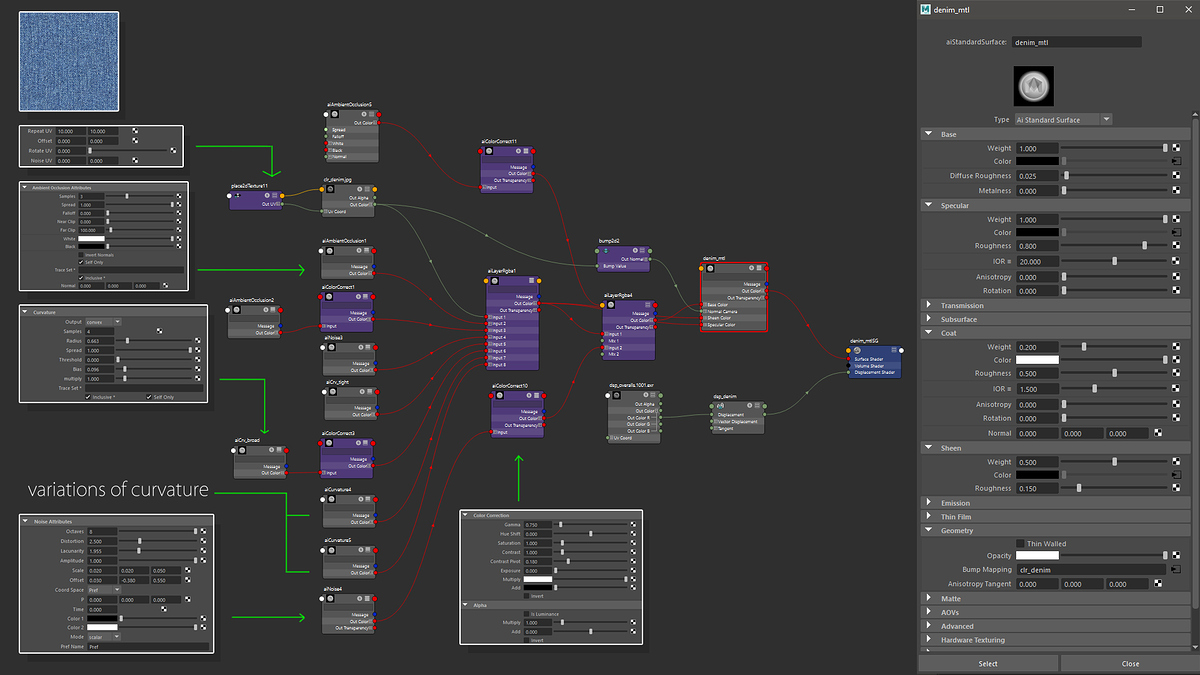Viewport: 1200px width, 675px height.
Task: Click the Sheen Color connection icon
Action: click(x=1177, y=475)
